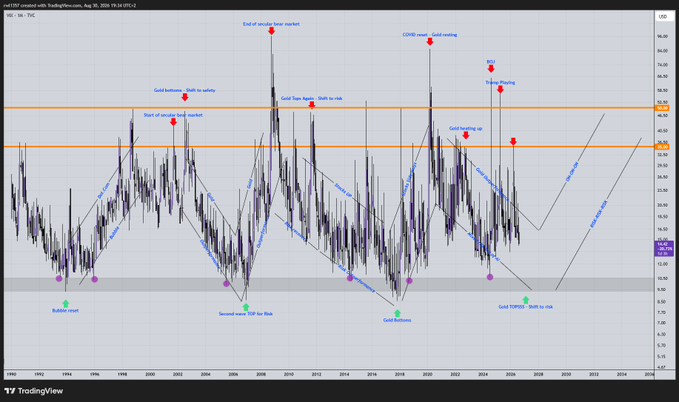Click the 'Gold Bottoms' label
Screen dimensions: 679x402
[397, 320]
